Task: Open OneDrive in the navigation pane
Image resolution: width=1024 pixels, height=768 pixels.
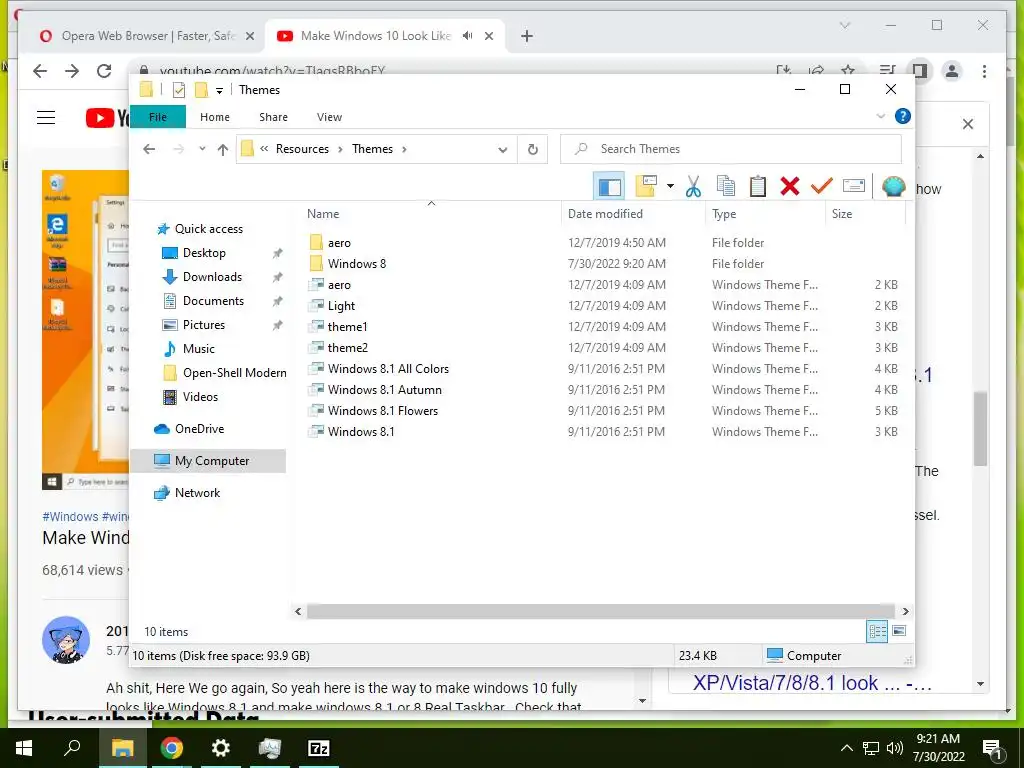Action: 199,429
